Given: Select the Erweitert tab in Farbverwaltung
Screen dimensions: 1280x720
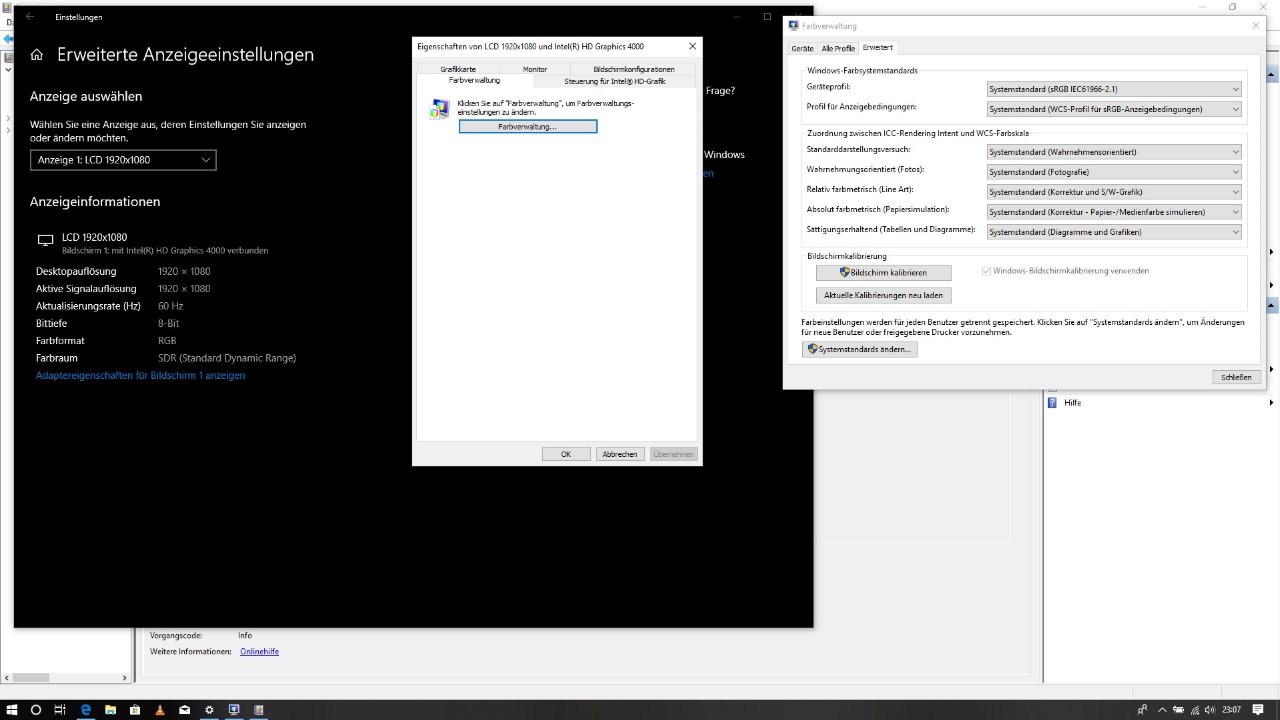Looking at the screenshot, I should pos(878,47).
